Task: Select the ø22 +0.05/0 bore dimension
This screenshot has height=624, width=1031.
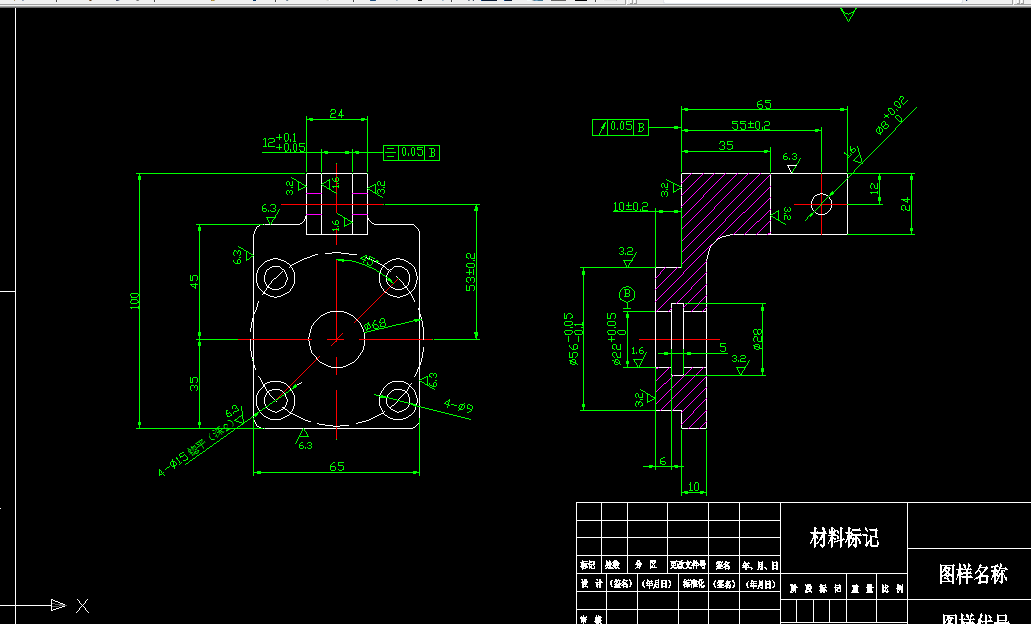Action: pyautogui.click(x=615, y=339)
